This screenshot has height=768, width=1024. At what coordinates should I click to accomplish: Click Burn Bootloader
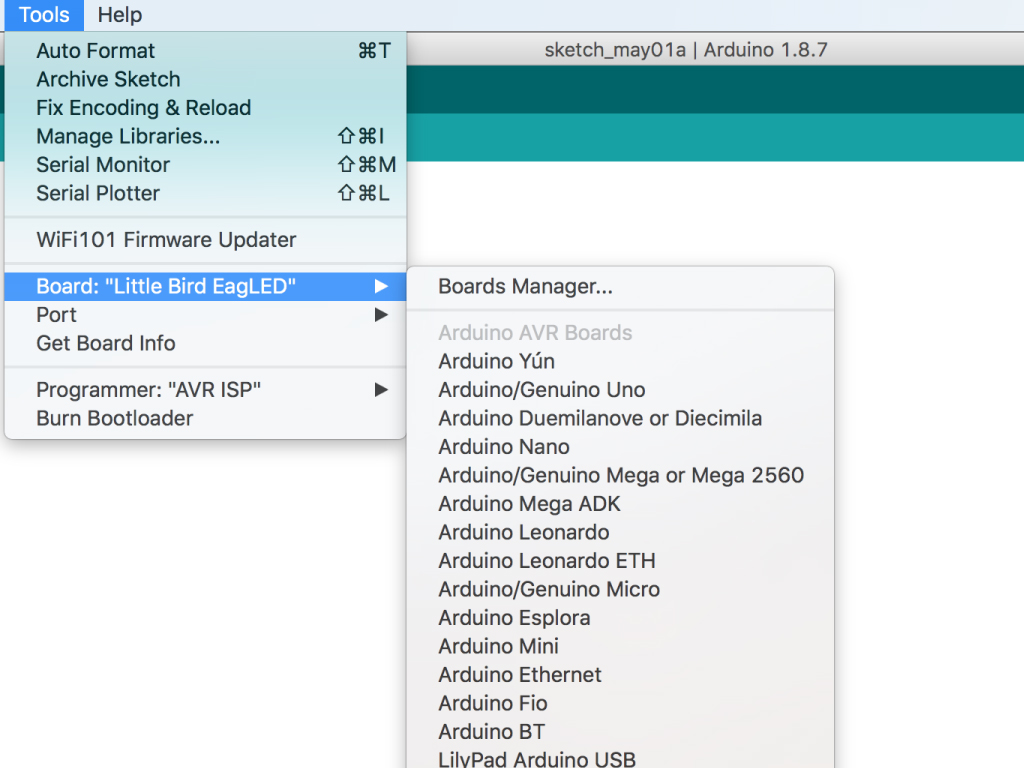point(205,418)
